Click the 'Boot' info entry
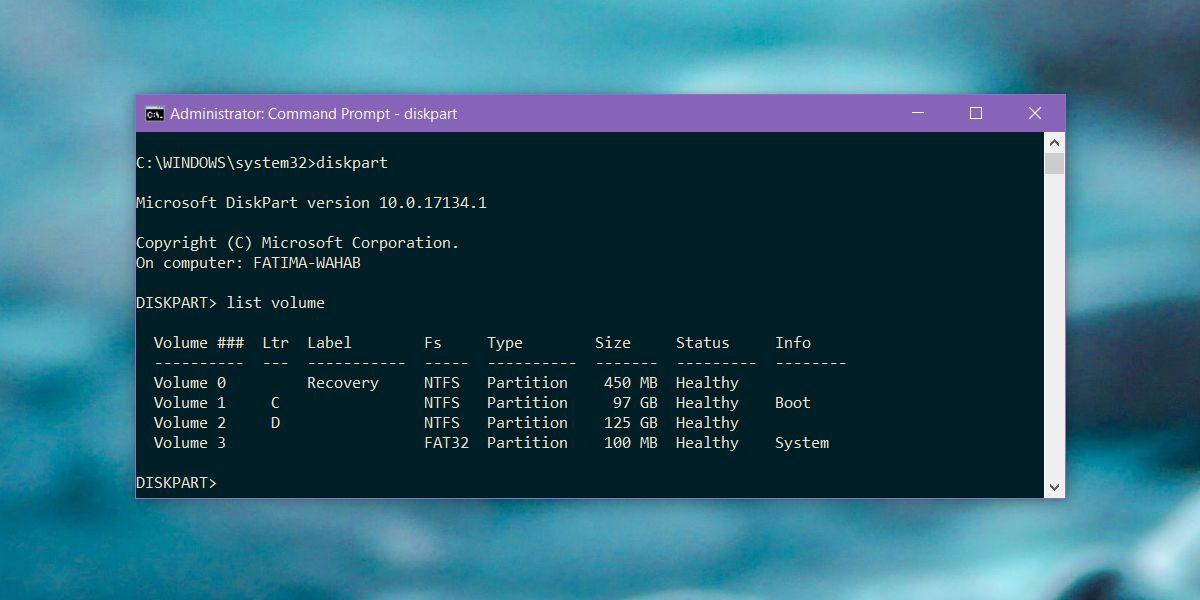This screenshot has width=1200, height=600. 793,403
